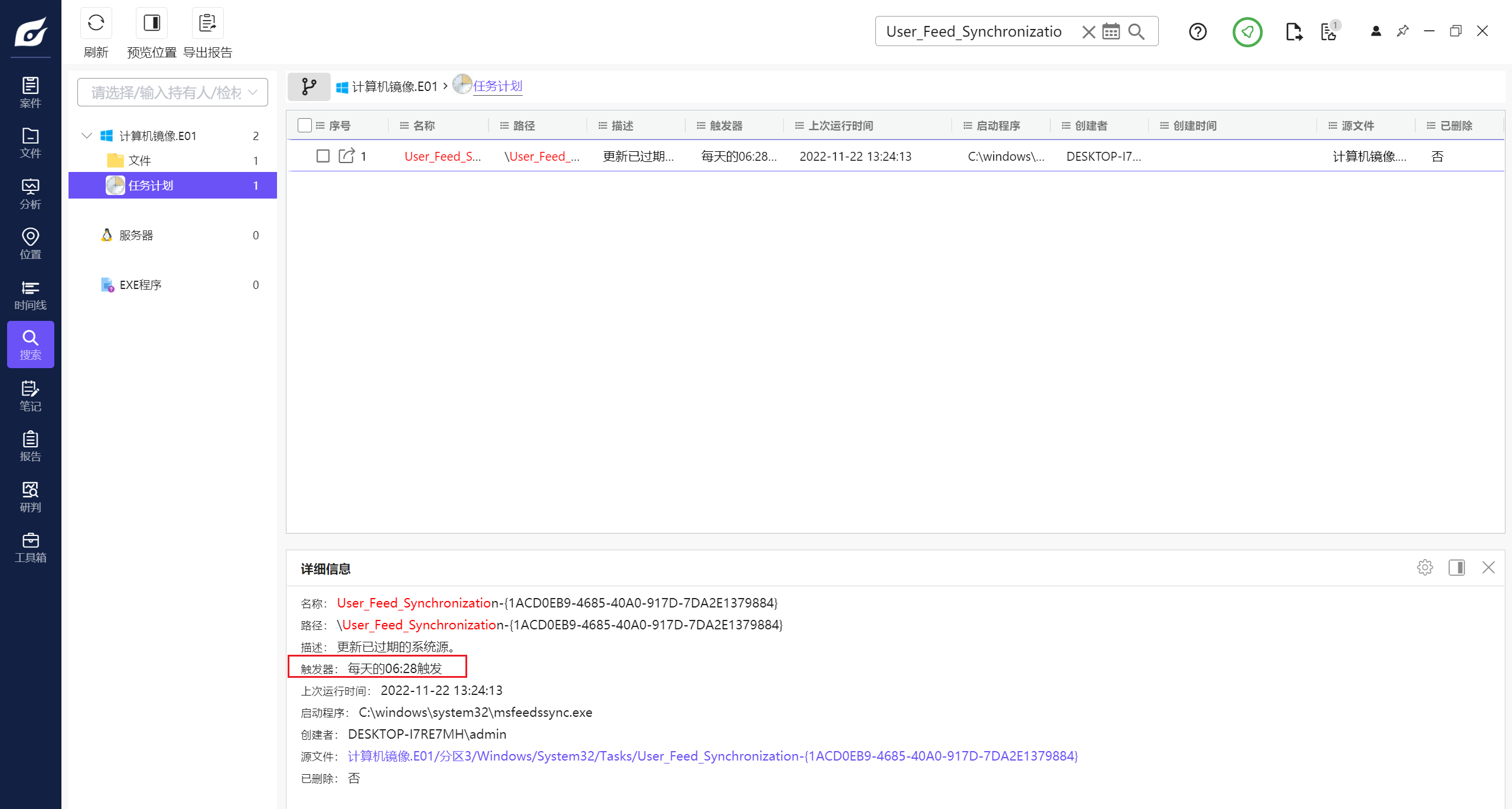
Task: Open the 分析 sidebar tab
Action: point(30,194)
